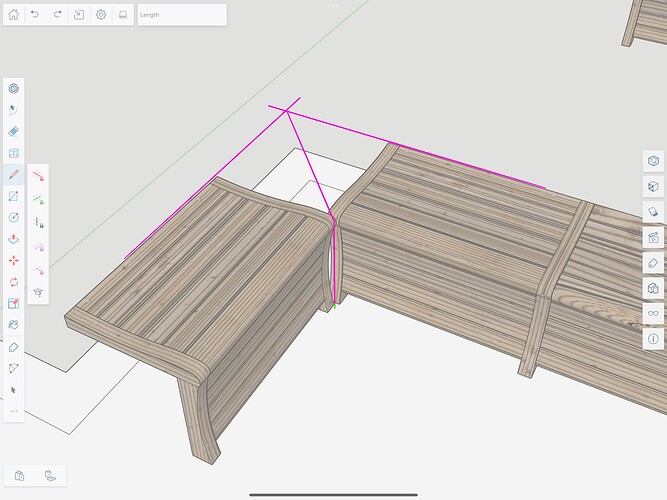Select the Eraser tool
Image resolution: width=667 pixels, height=500 pixels.
tap(14, 131)
